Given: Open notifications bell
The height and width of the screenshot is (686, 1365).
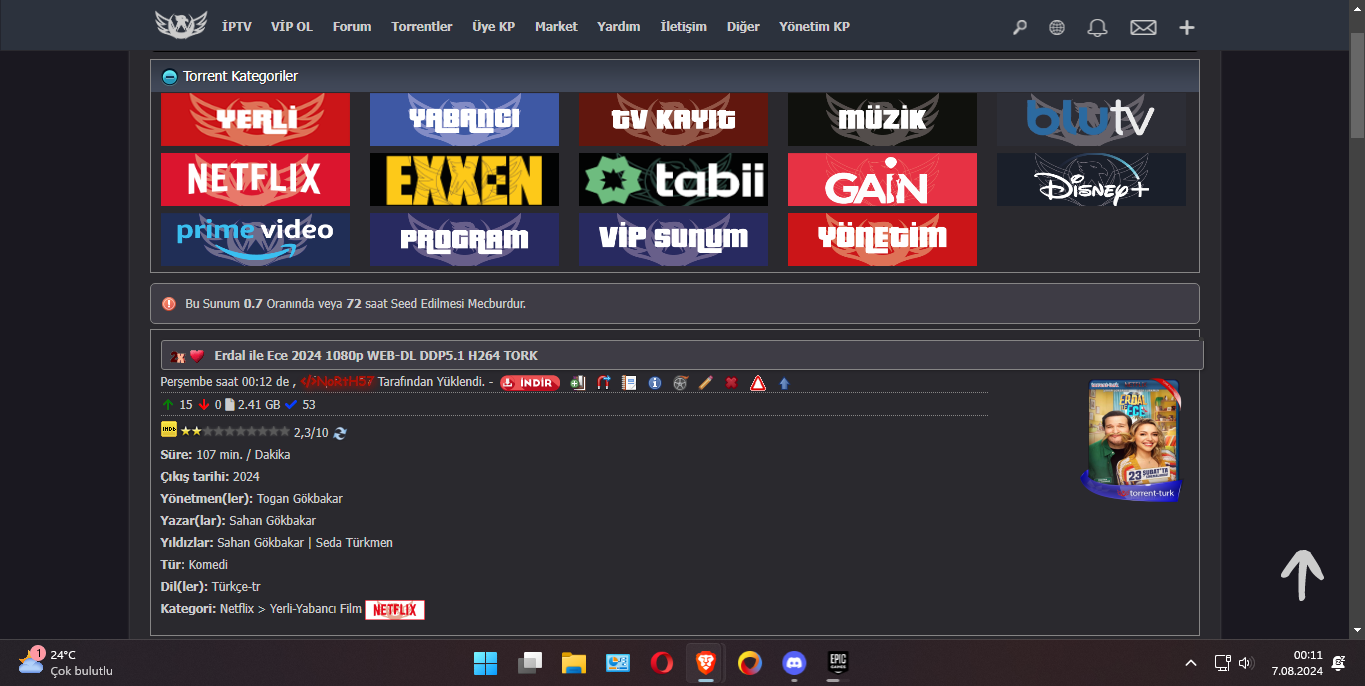Looking at the screenshot, I should pyautogui.click(x=1097, y=28).
